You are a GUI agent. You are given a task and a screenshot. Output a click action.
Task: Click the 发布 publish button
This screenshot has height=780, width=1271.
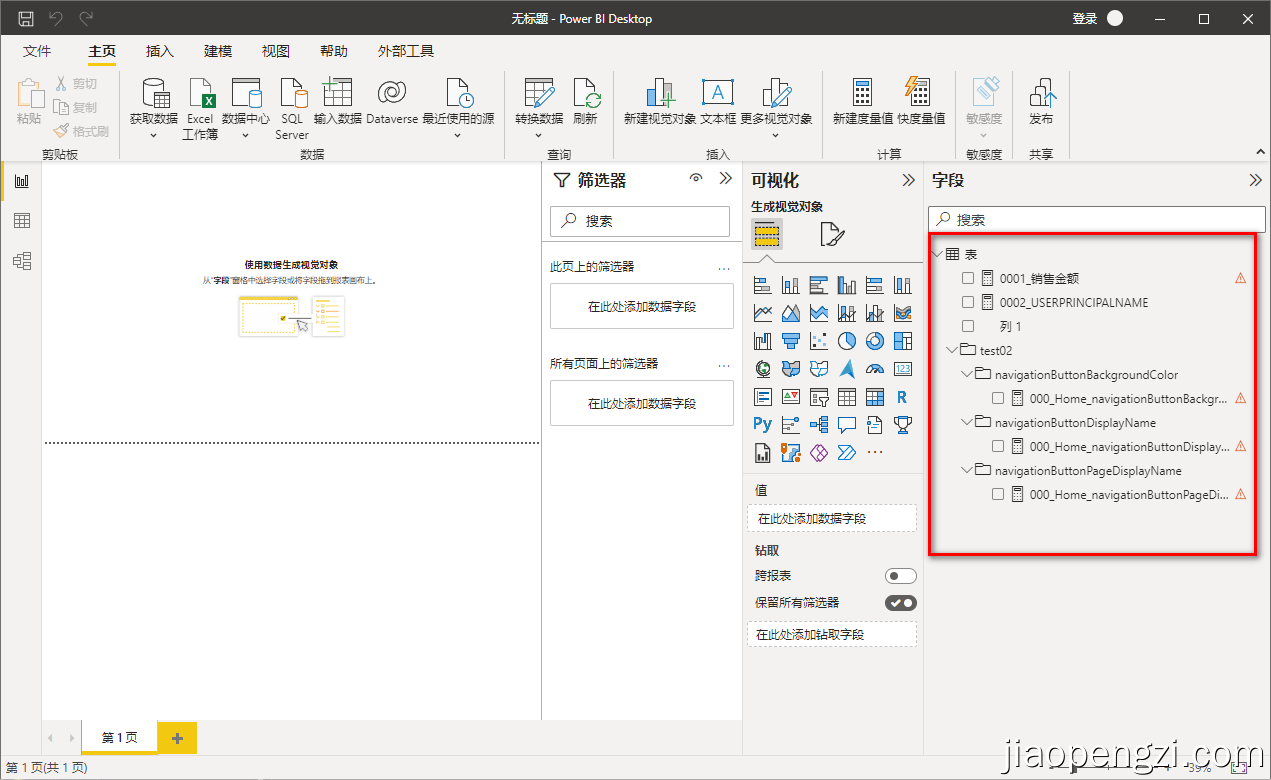pos(1041,101)
